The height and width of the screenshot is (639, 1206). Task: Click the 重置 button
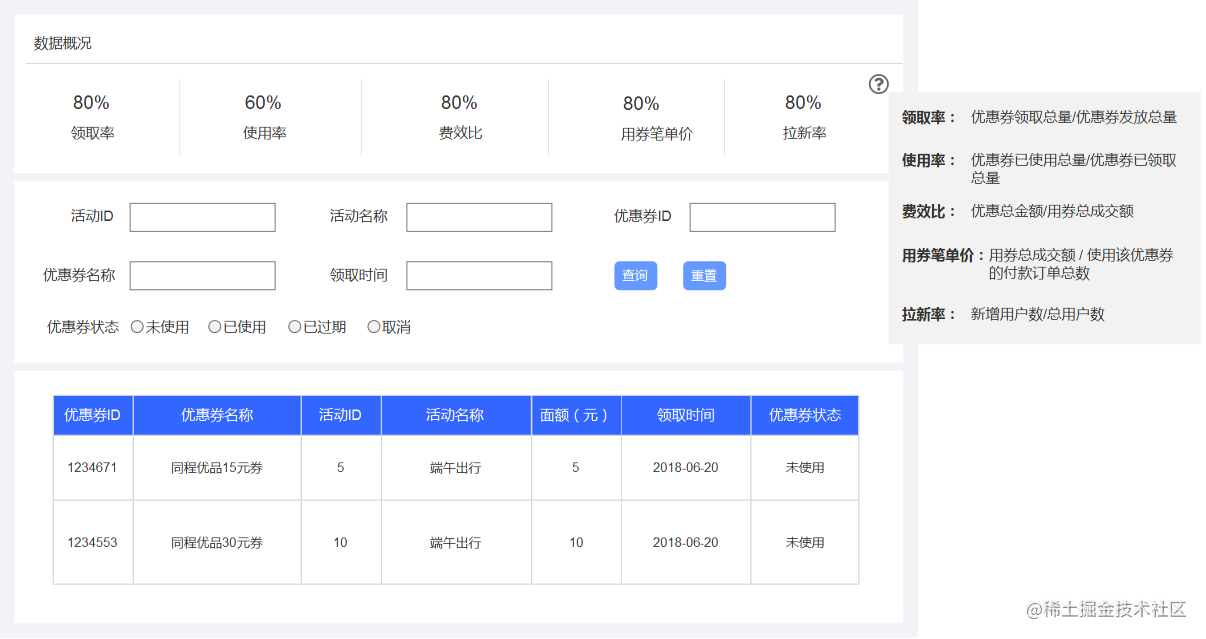point(704,276)
